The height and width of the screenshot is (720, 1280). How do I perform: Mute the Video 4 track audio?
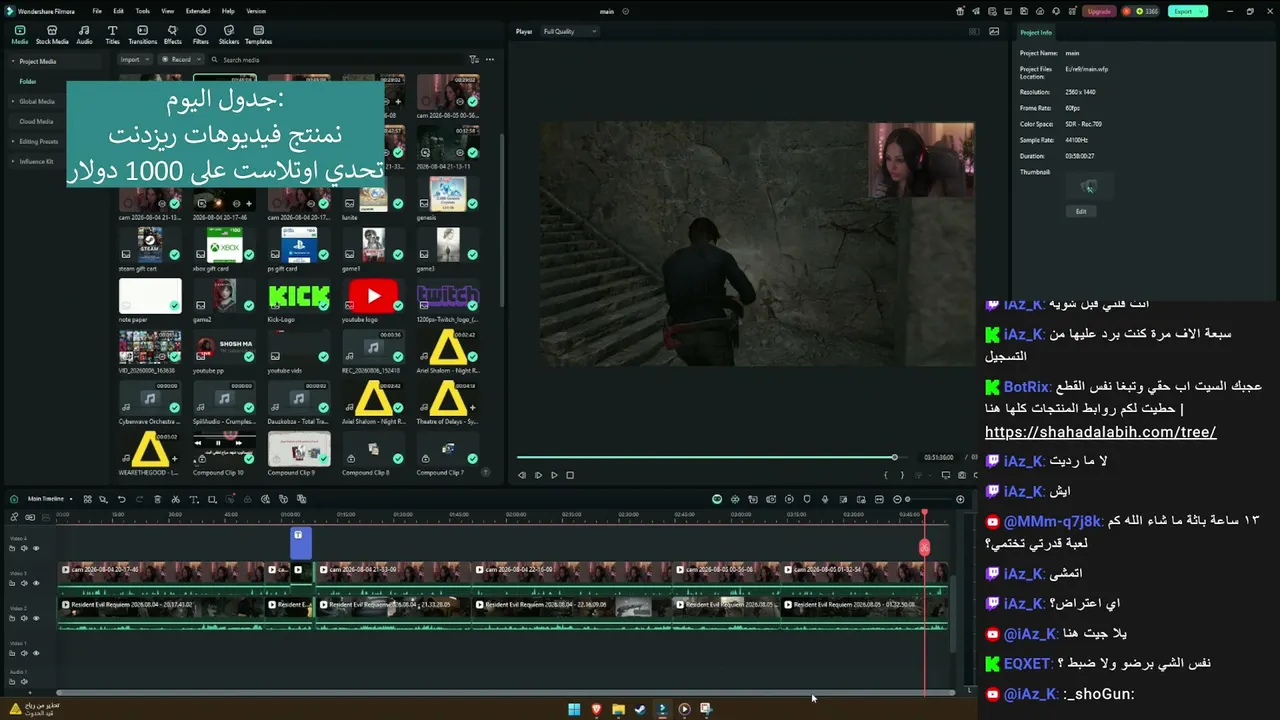pos(25,548)
